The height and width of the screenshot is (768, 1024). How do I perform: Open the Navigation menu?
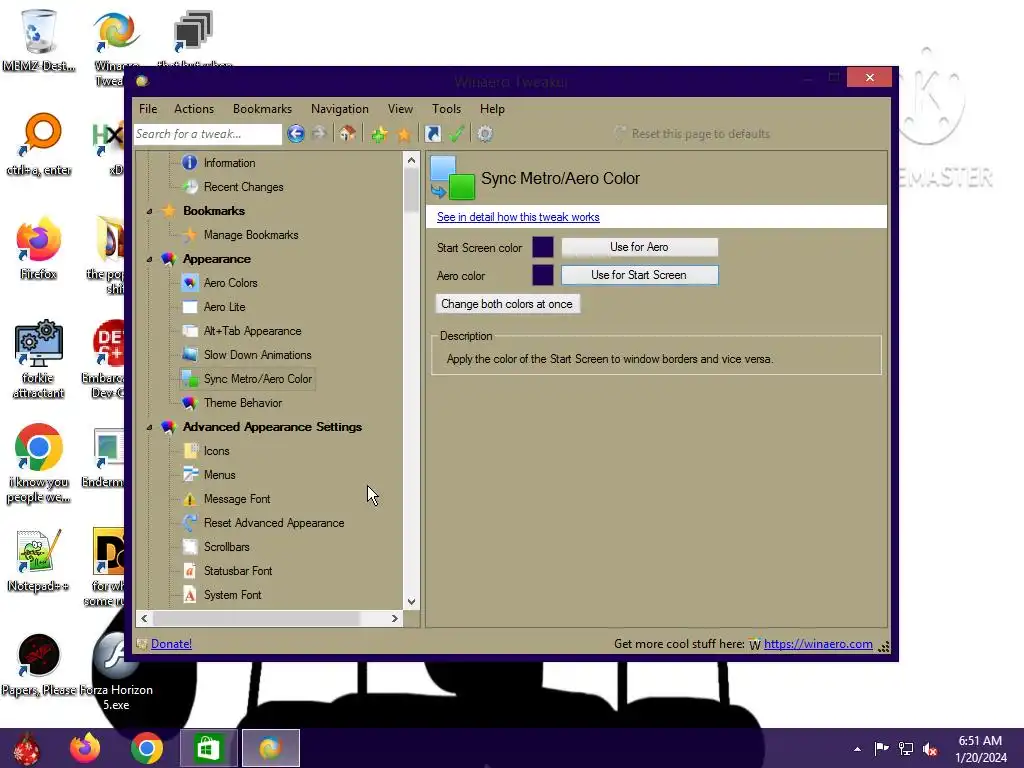(340, 109)
